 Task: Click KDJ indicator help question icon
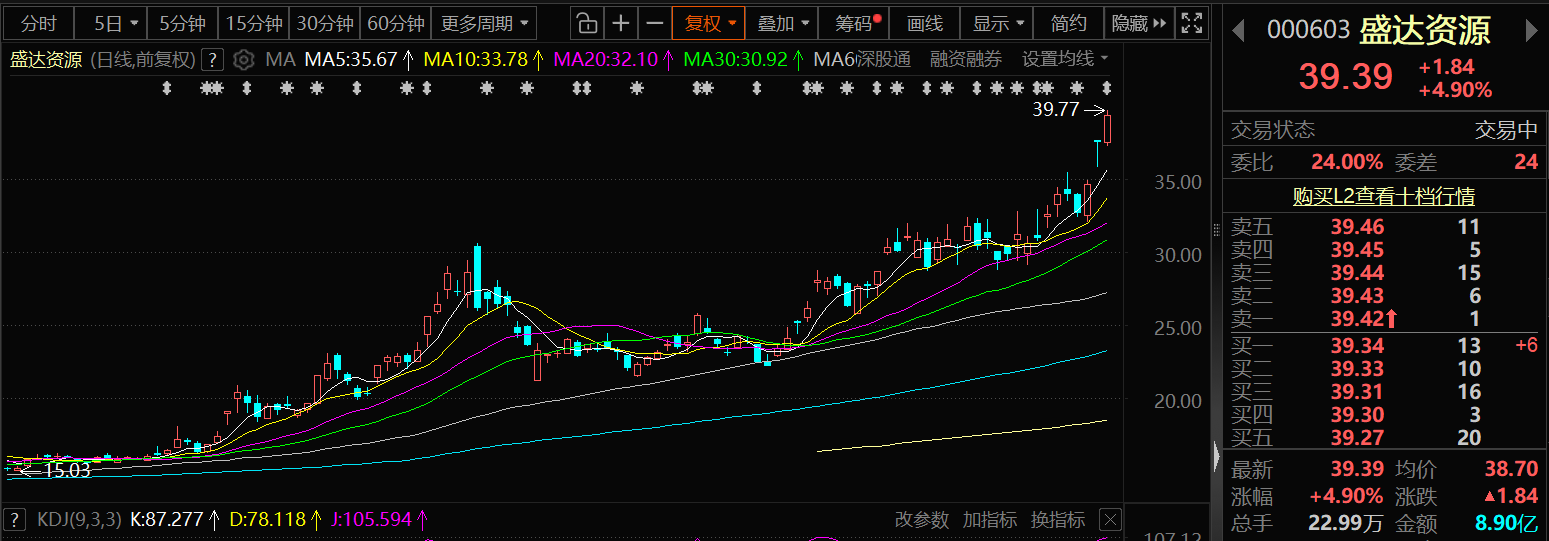pyautogui.click(x=16, y=520)
